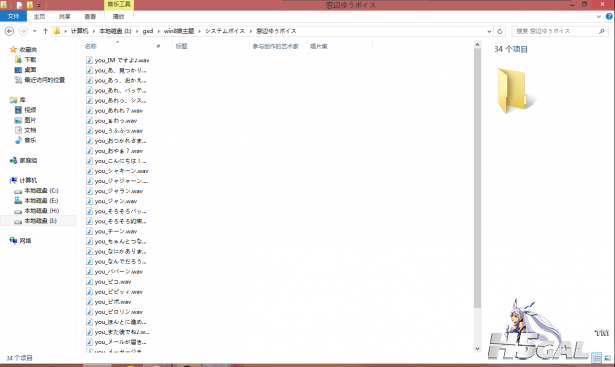
Task: Click the Forward navigation arrow
Action: pos(23,31)
